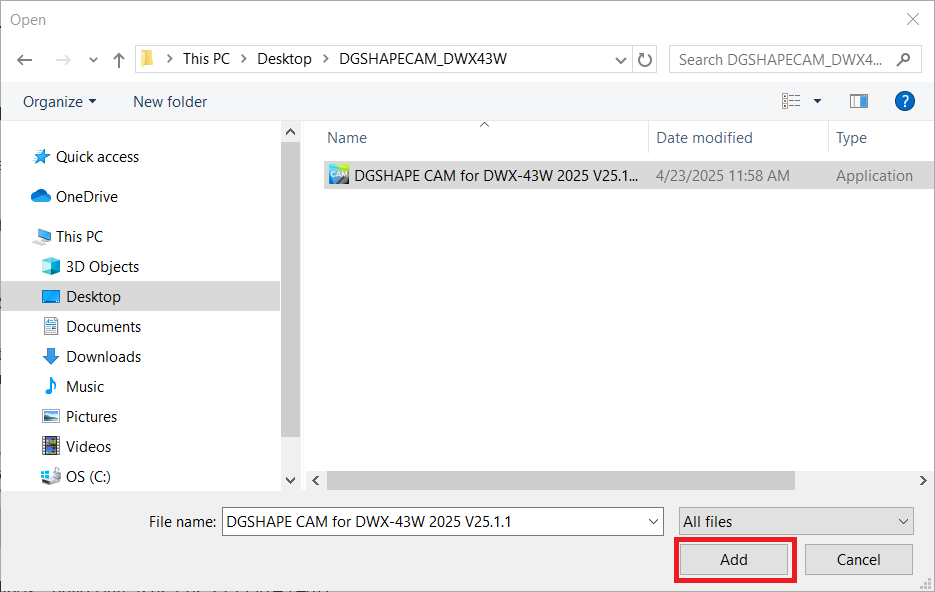Open the File name dropdown arrow
The height and width of the screenshot is (592, 935).
point(654,522)
